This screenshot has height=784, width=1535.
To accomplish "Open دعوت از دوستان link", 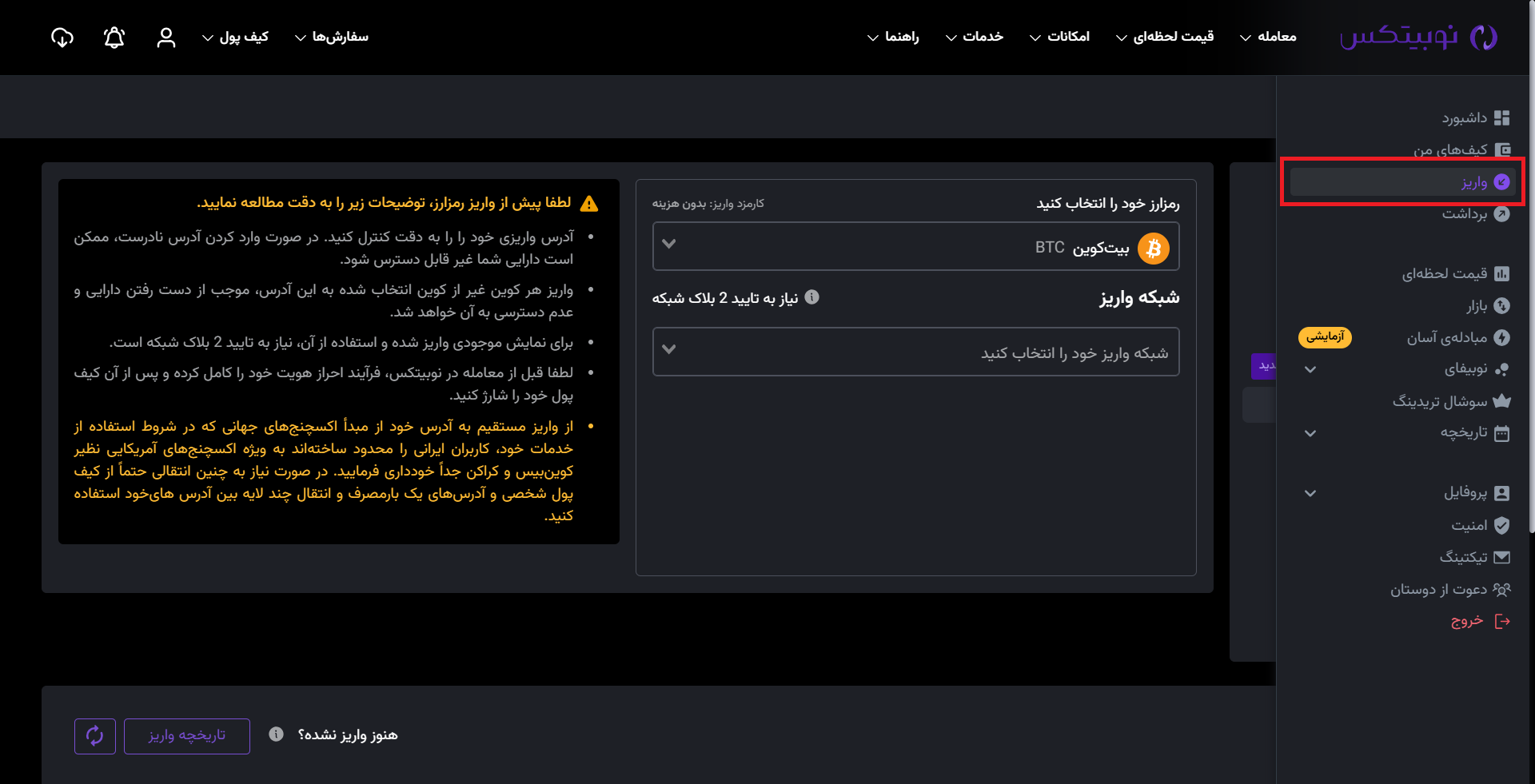I will 1439,589.
